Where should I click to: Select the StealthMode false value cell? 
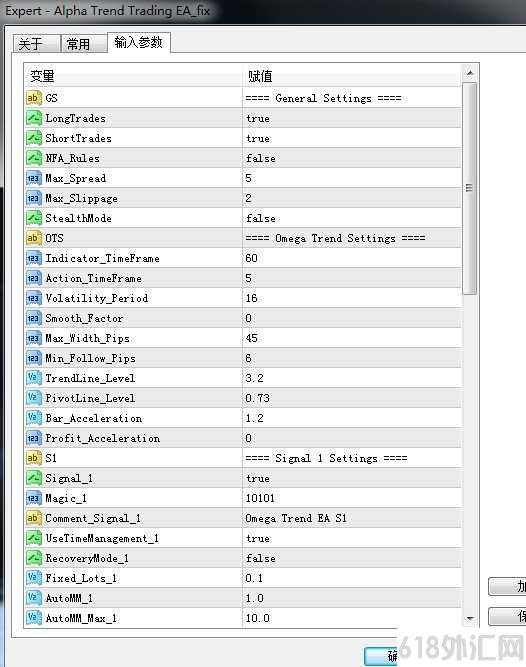pyautogui.click(x=352, y=218)
